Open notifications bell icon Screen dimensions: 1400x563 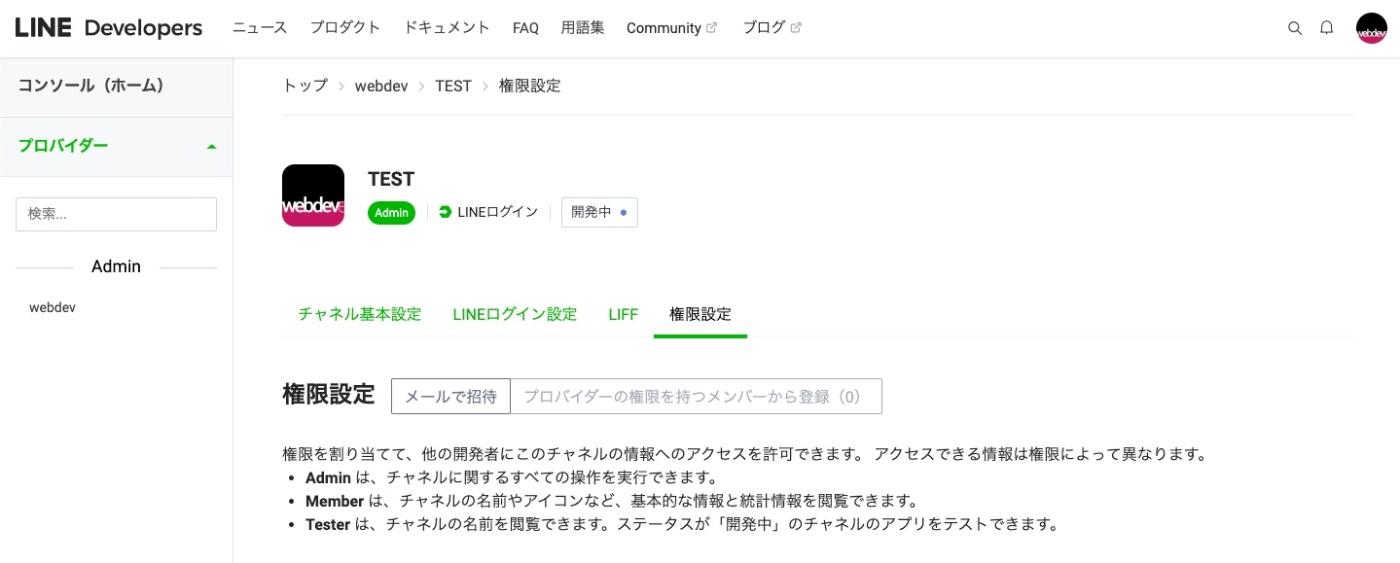point(1327,28)
